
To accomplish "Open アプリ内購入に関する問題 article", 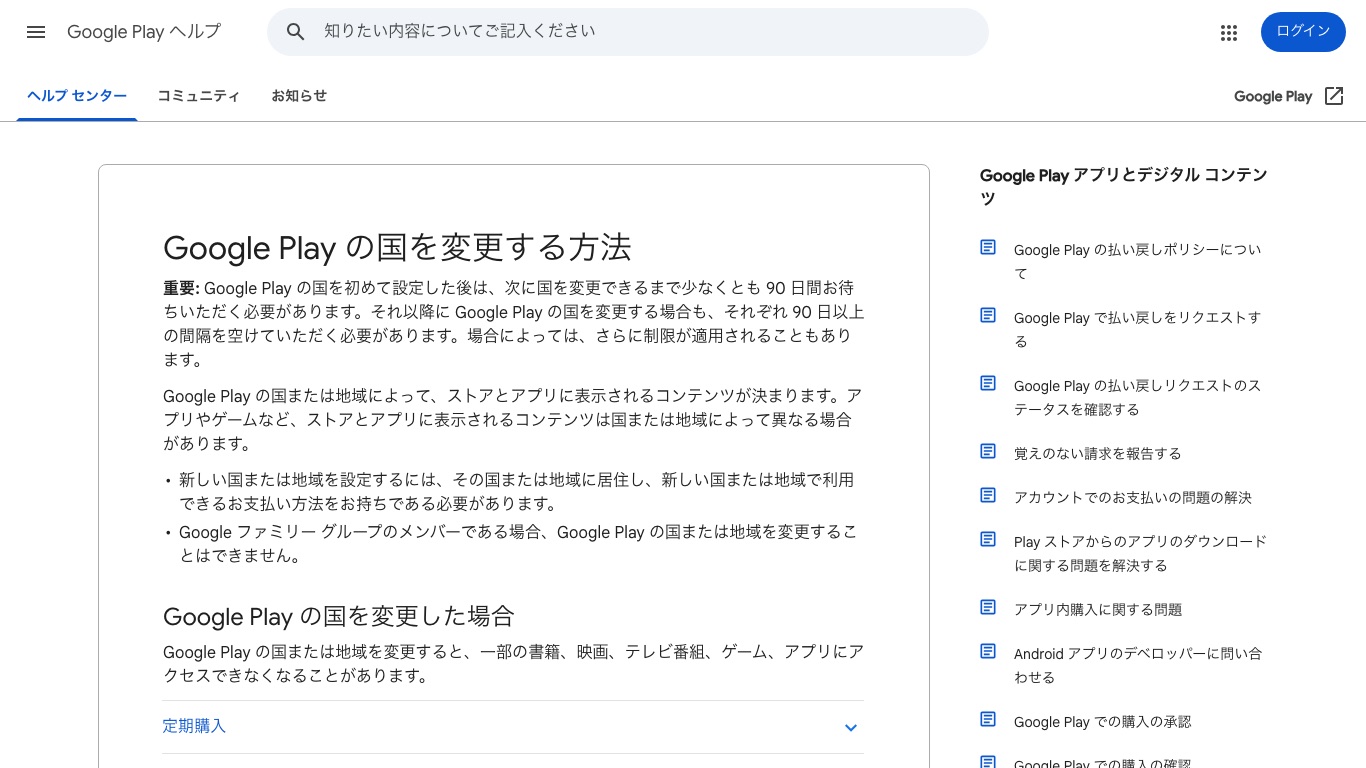I will 1098,610.
